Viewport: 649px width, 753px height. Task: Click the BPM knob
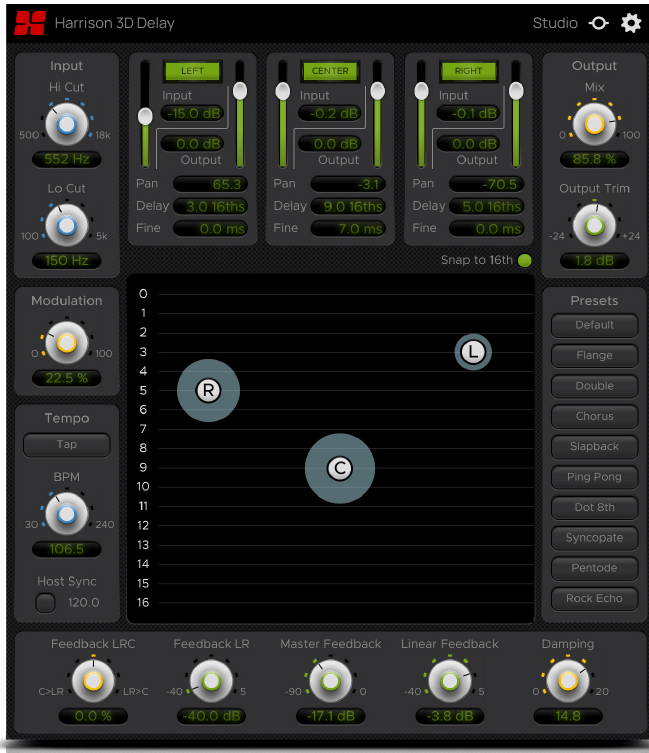click(67, 514)
